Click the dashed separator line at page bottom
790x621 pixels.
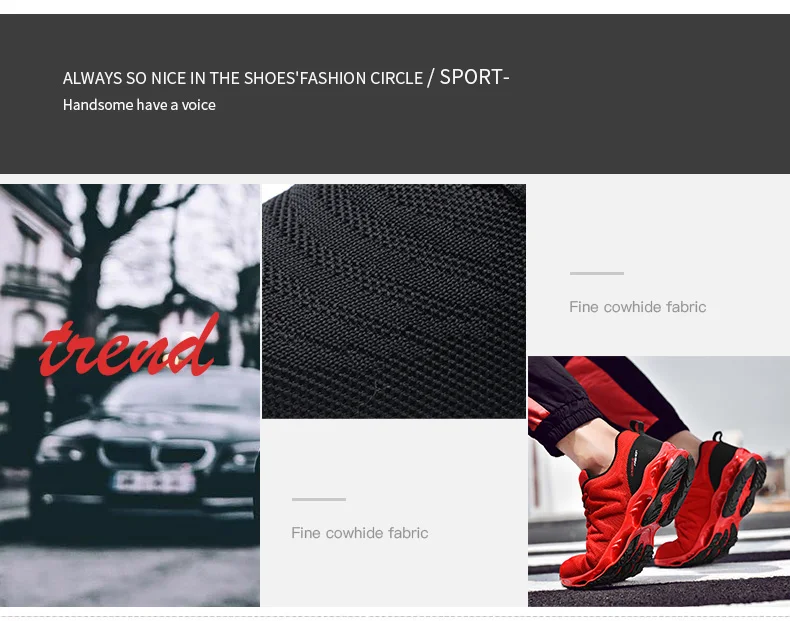[395, 616]
